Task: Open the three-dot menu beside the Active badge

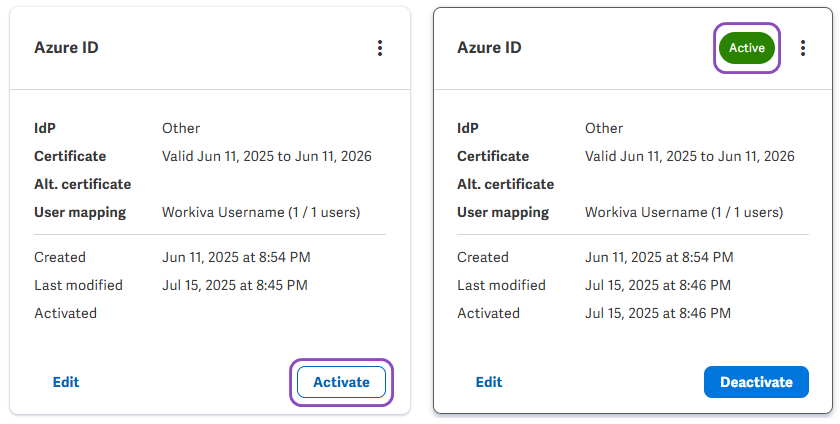Action: click(x=802, y=48)
